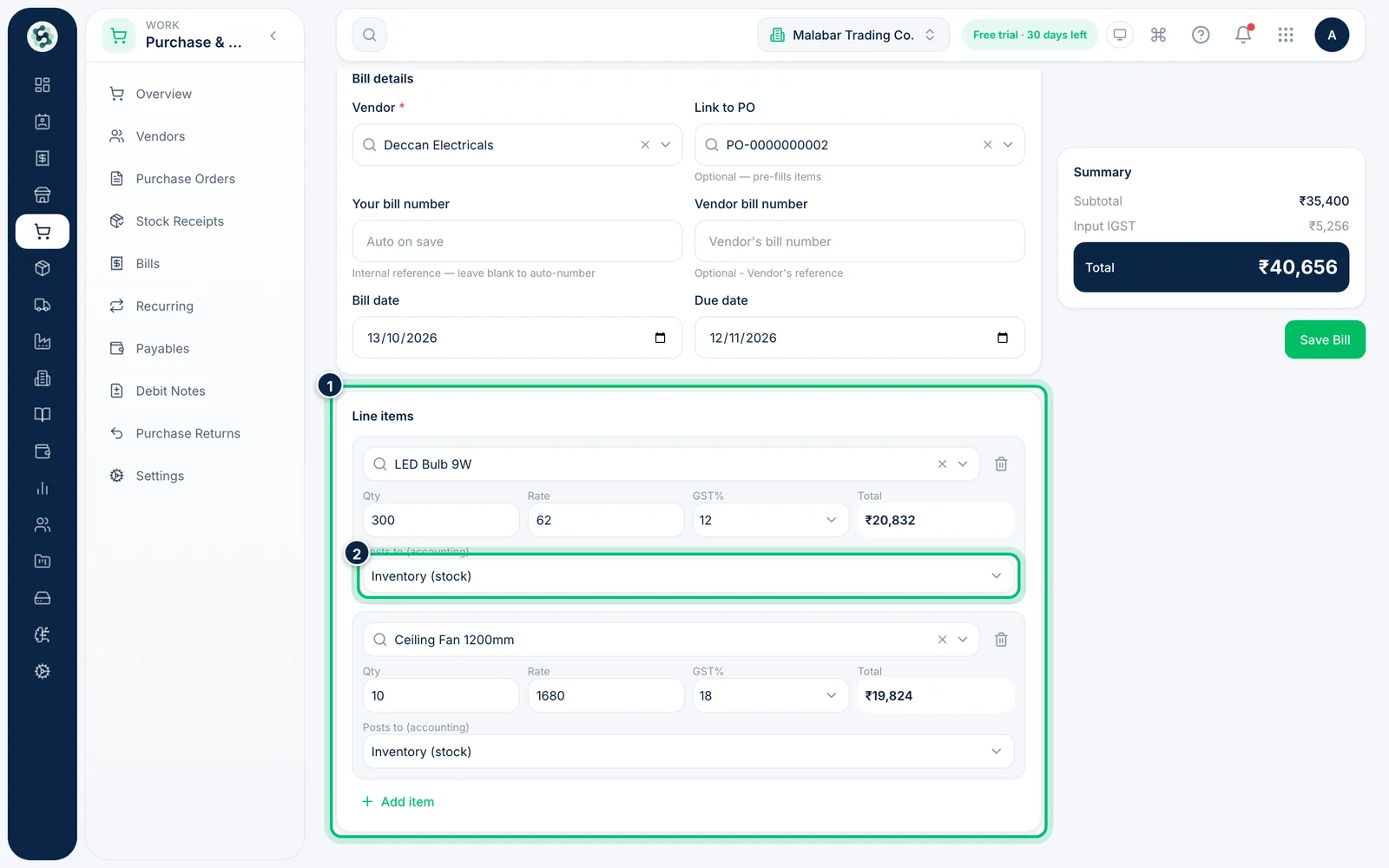Open the Bill date calendar picker icon
1389x868 pixels.
[x=660, y=338]
